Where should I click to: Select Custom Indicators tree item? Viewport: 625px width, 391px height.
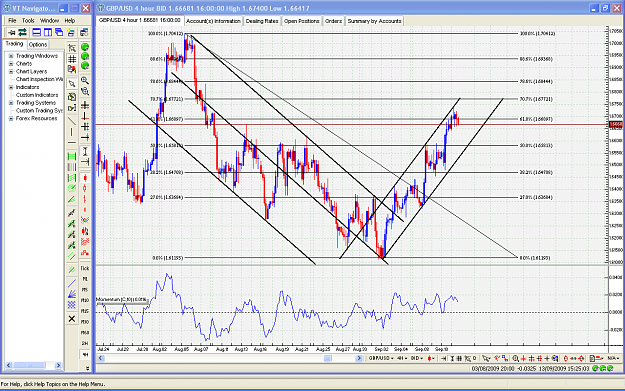coord(37,95)
